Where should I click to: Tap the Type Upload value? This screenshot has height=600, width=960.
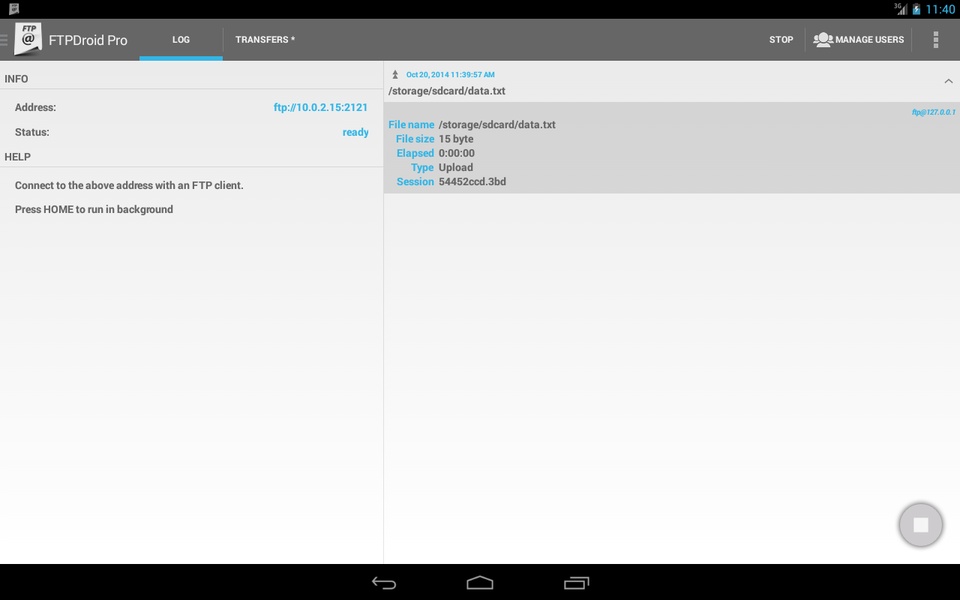[x=456, y=167]
